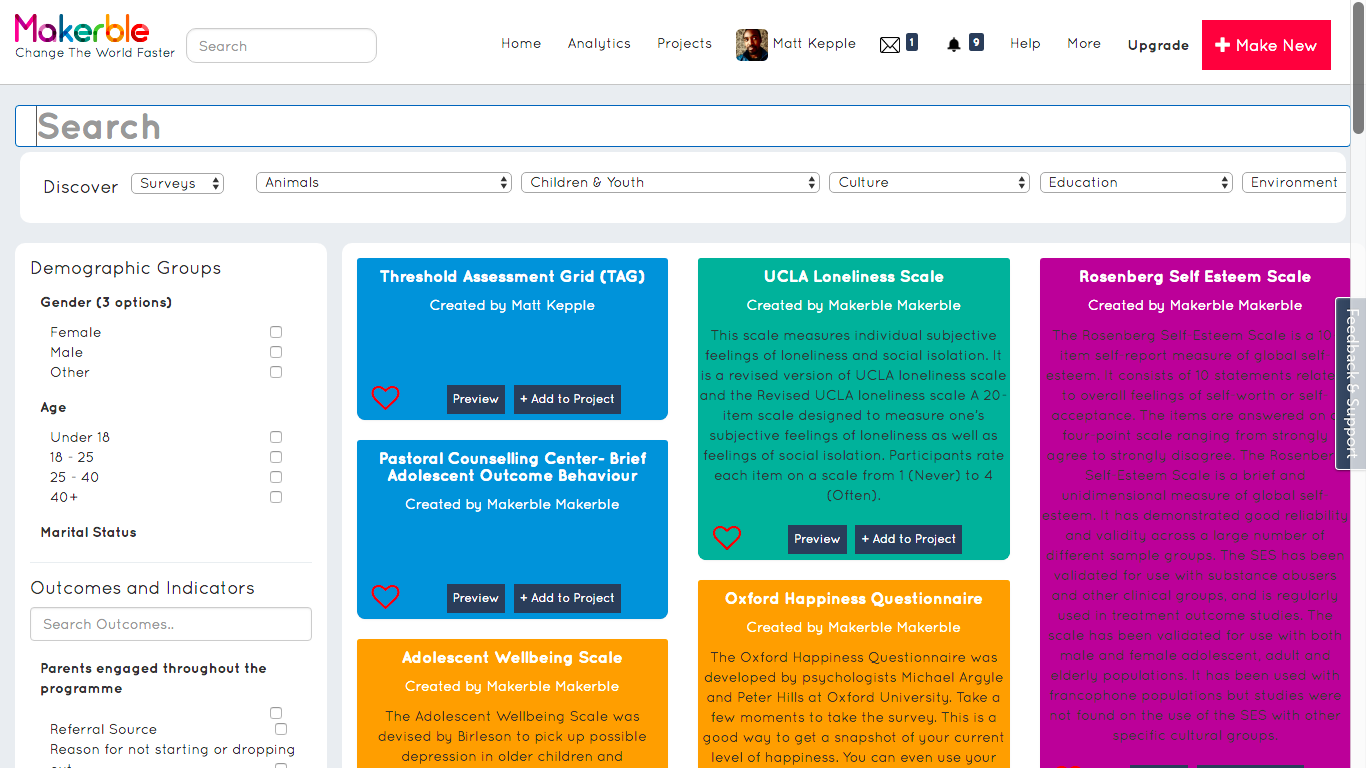Go to Home in navigation

coord(521,44)
